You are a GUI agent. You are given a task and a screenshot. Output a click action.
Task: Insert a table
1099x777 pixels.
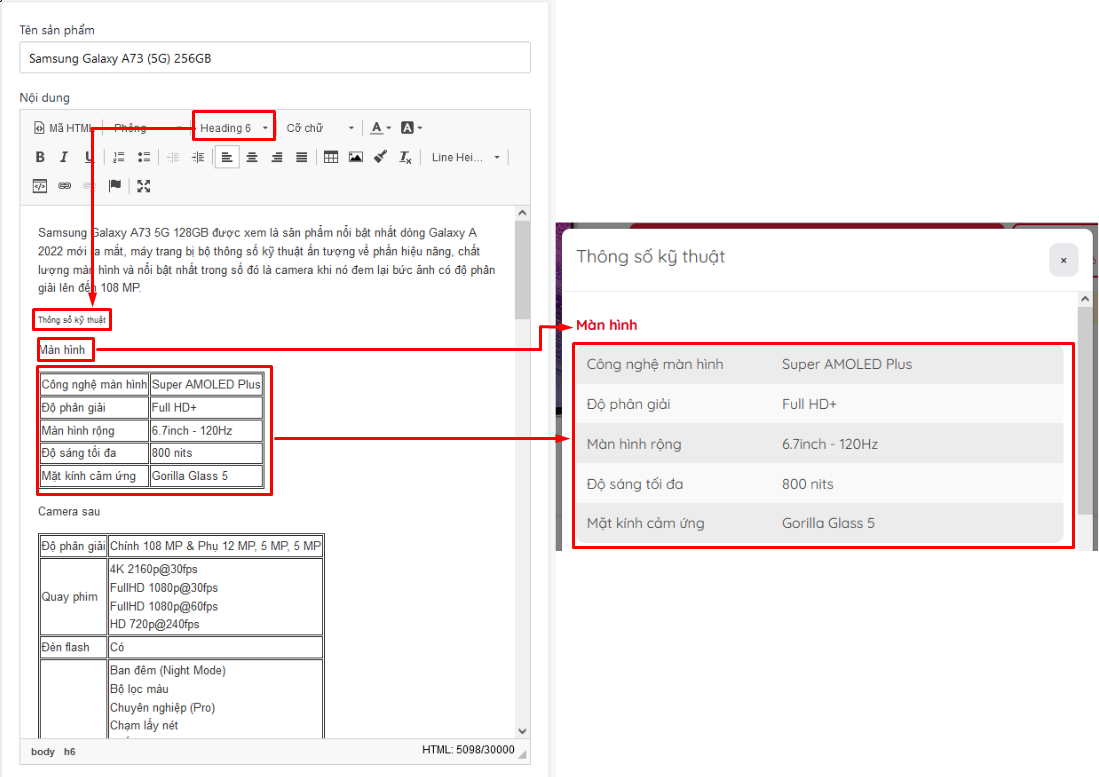pos(331,157)
